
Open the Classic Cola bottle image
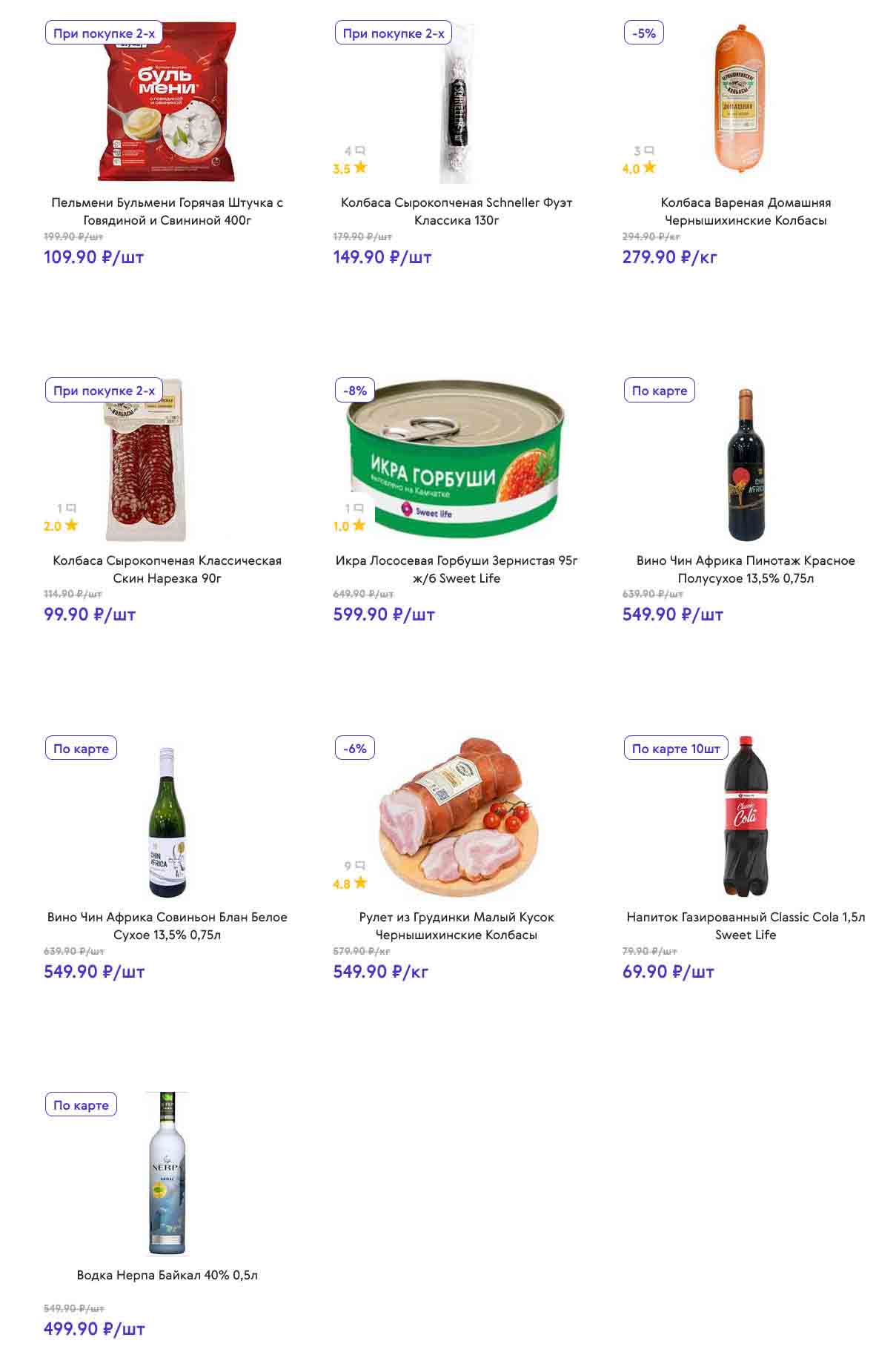pyautogui.click(x=745, y=817)
